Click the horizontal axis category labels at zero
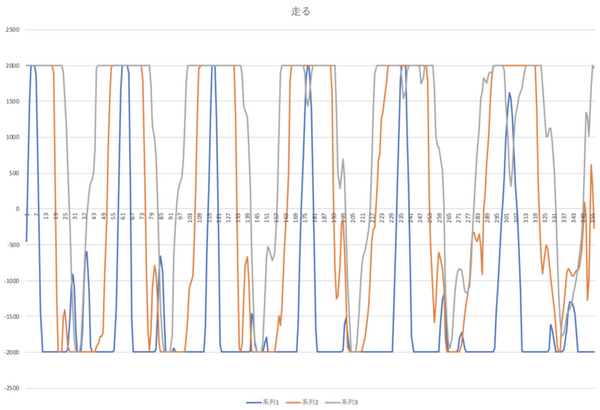Screen dimensions: 600x410 300,215
